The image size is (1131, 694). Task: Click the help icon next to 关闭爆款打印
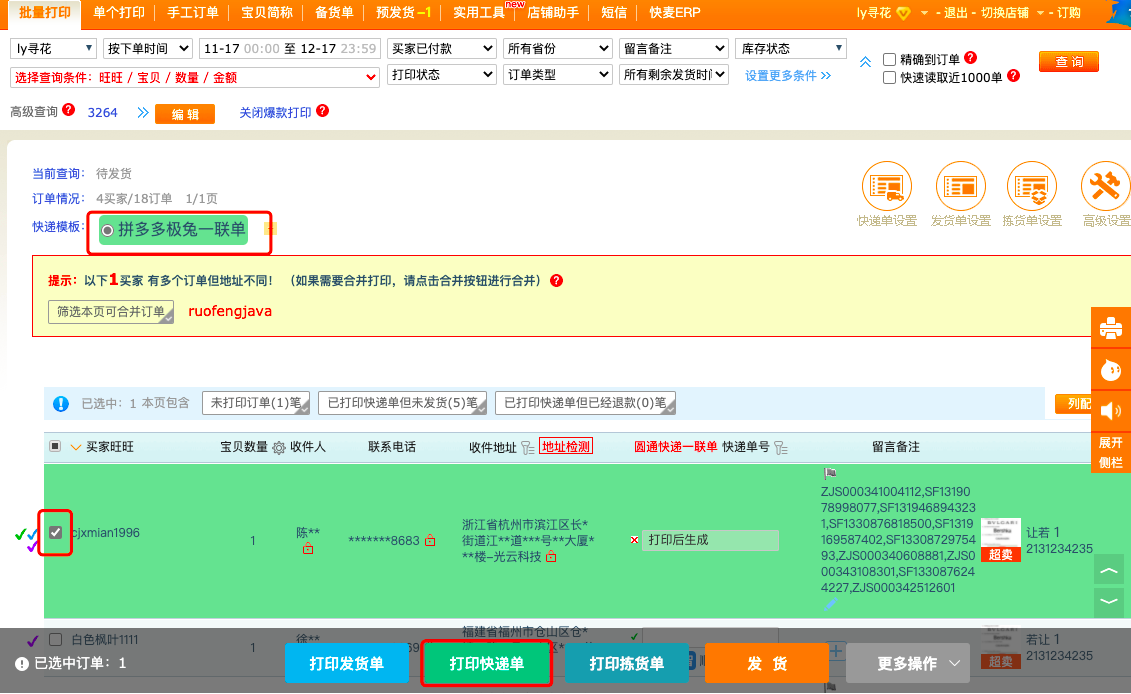coord(322,110)
